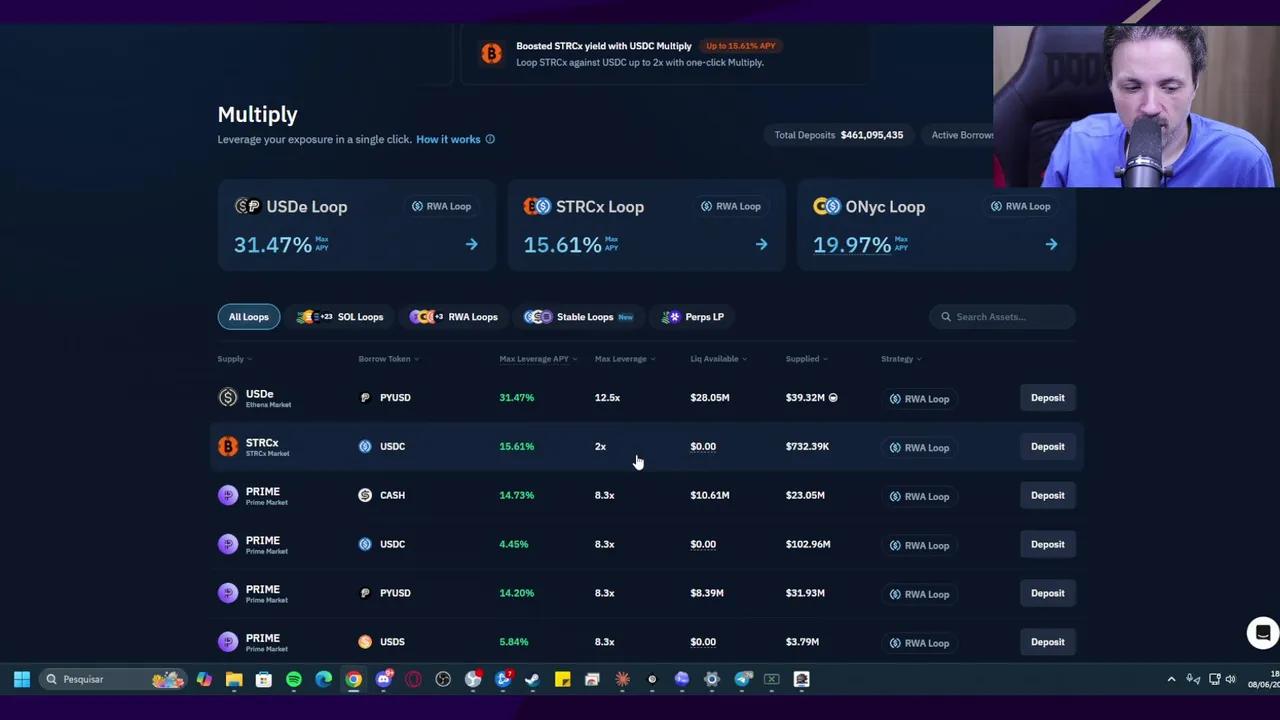Click the USDS borrow token icon
The height and width of the screenshot is (720, 1280).
[x=365, y=642]
